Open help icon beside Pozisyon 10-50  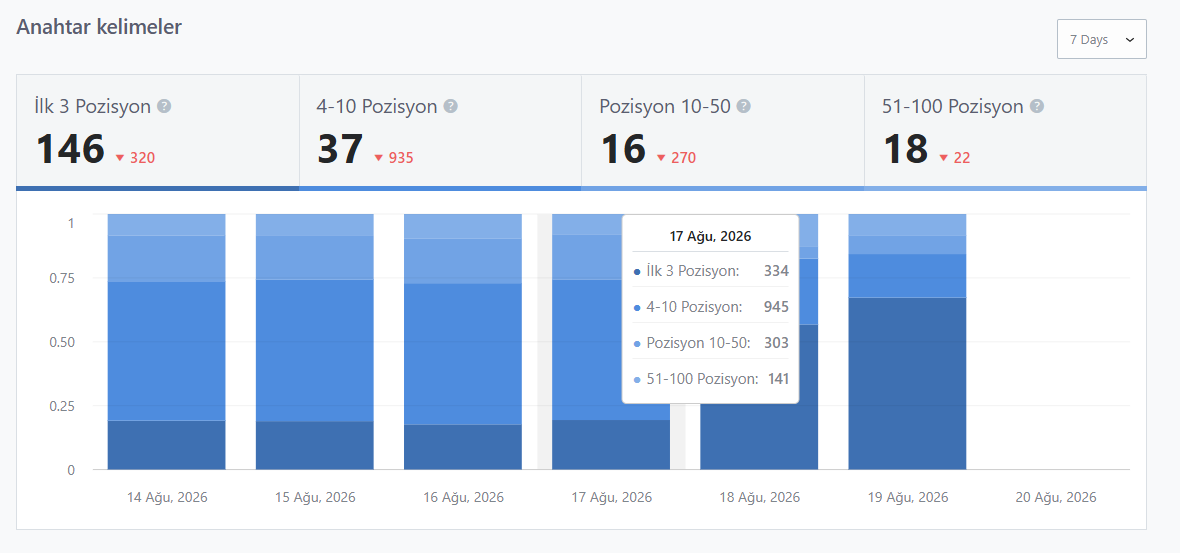point(744,107)
